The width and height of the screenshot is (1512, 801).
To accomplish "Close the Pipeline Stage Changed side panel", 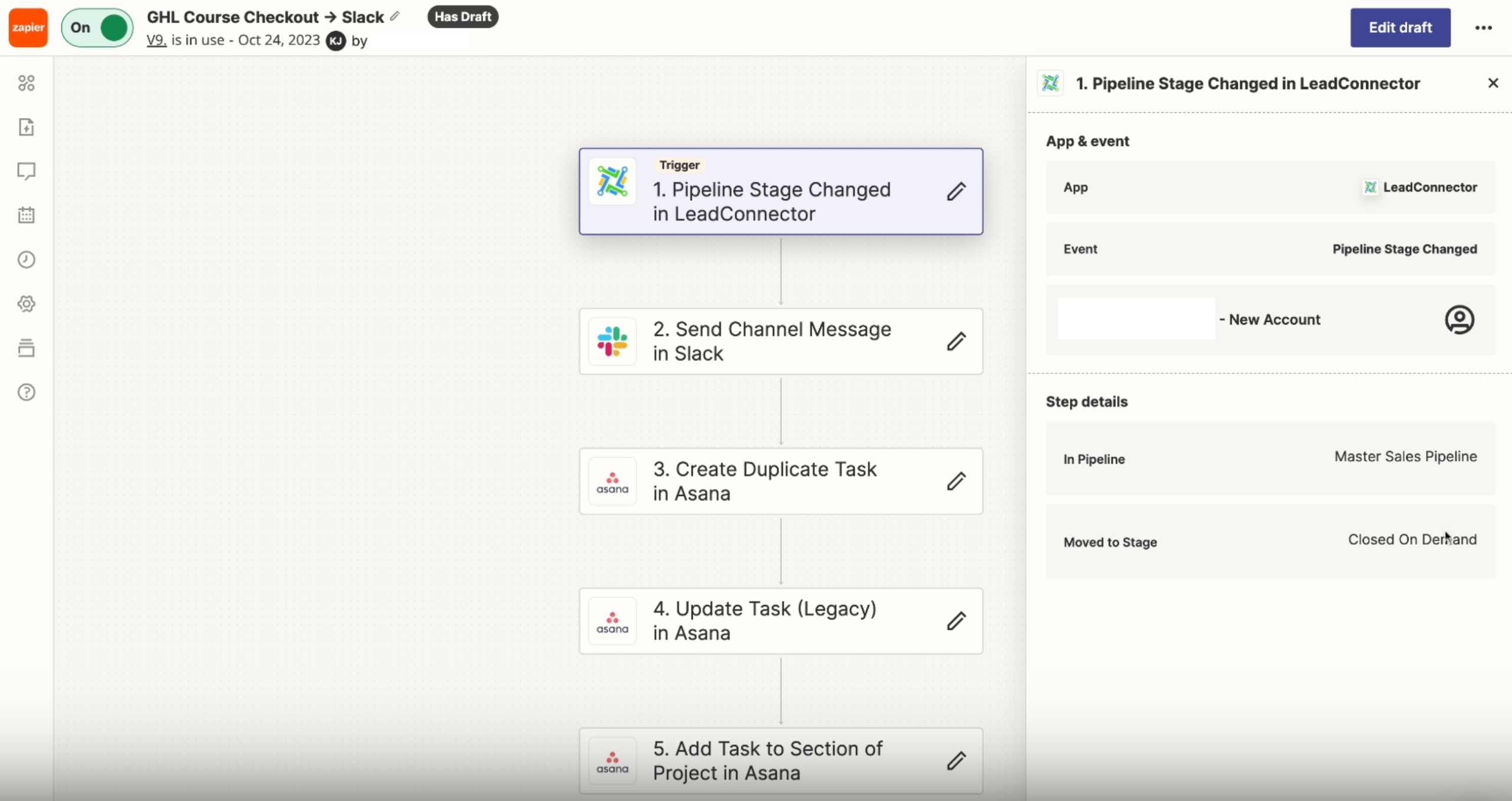I will [x=1493, y=83].
